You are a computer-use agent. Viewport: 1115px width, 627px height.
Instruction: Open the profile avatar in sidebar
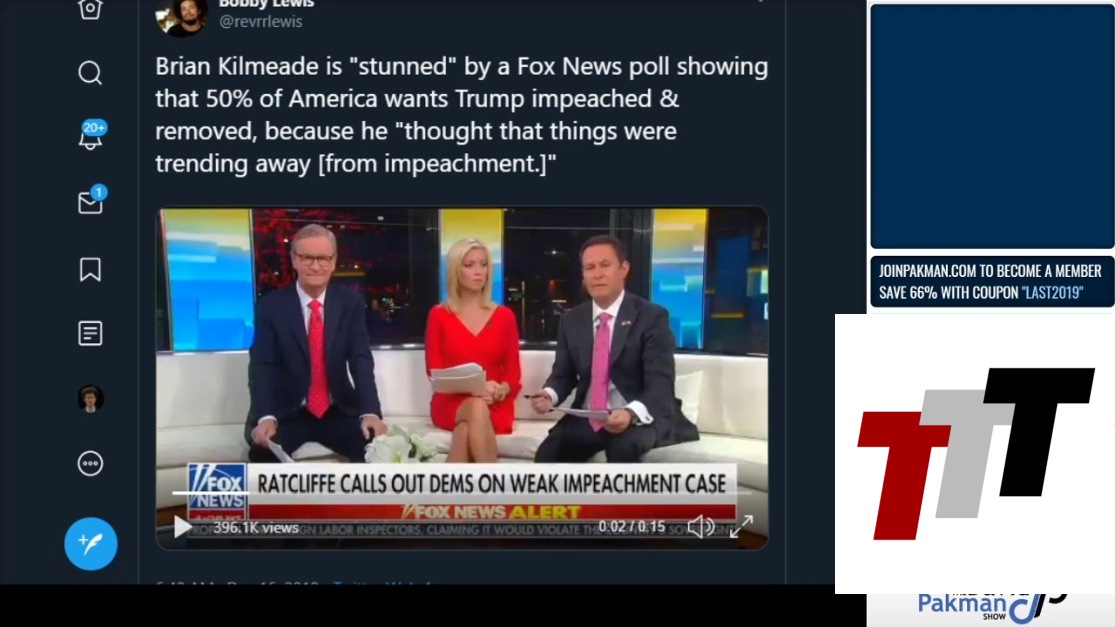(90, 399)
